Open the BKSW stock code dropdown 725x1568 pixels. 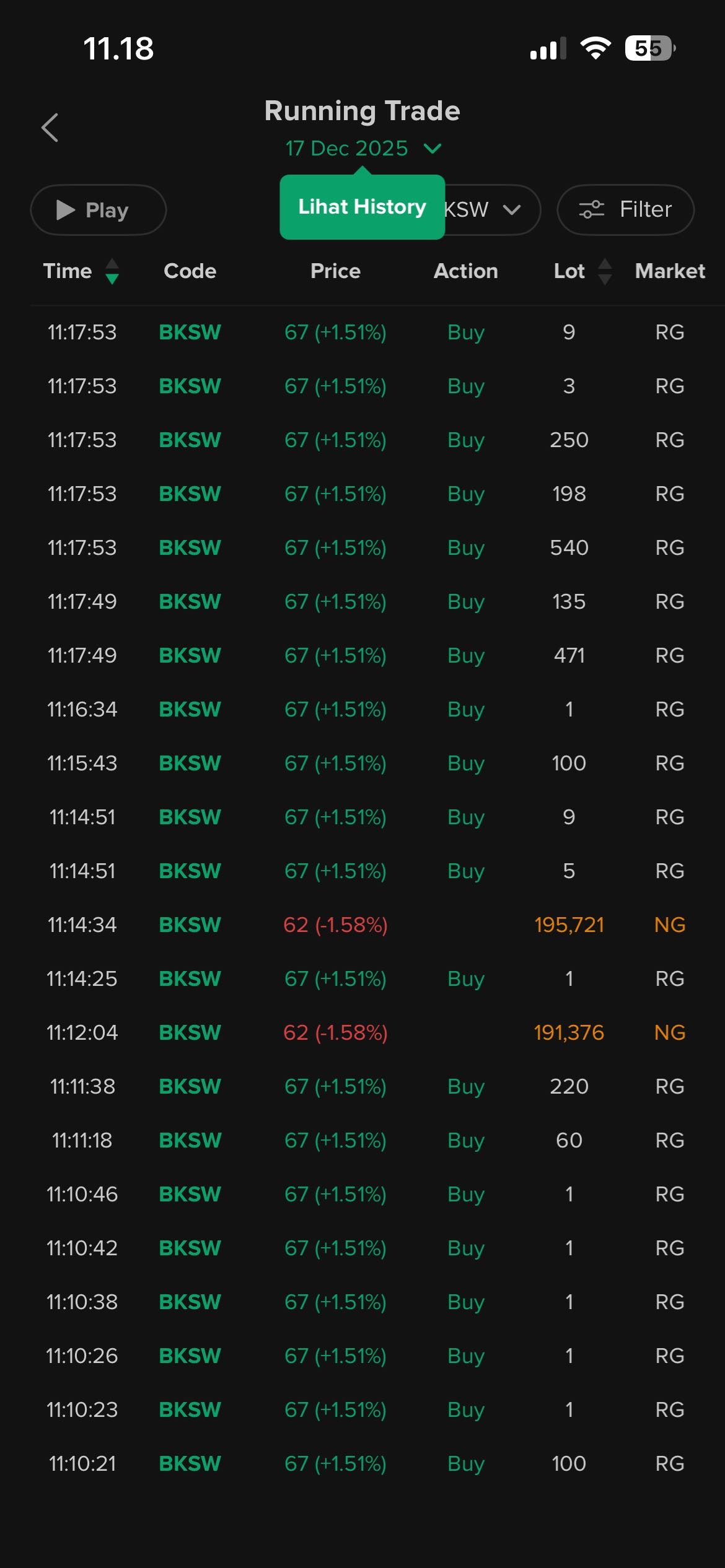click(490, 210)
